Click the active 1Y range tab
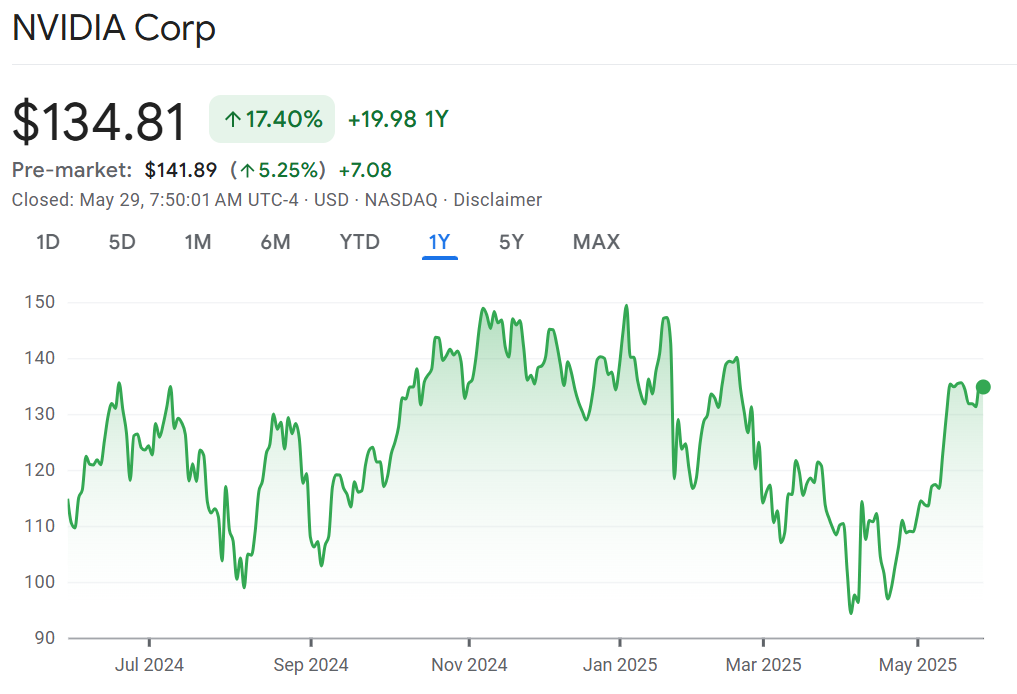This screenshot has width=1017, height=694. [x=439, y=242]
